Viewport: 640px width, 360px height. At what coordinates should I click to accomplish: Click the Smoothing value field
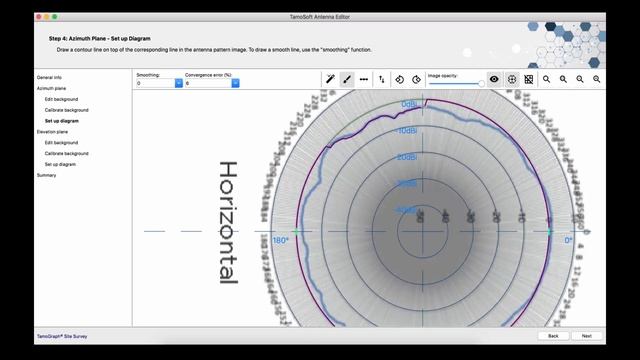pyautogui.click(x=156, y=83)
